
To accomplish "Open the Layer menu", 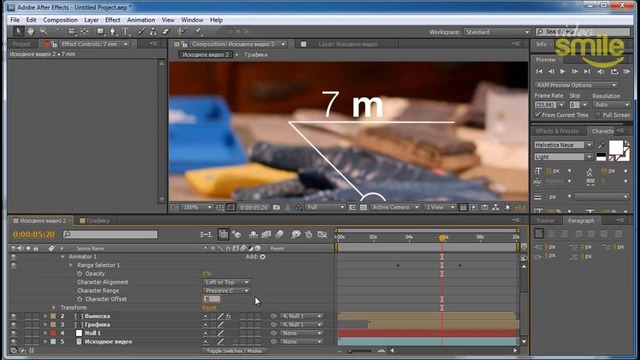I will click(91, 20).
